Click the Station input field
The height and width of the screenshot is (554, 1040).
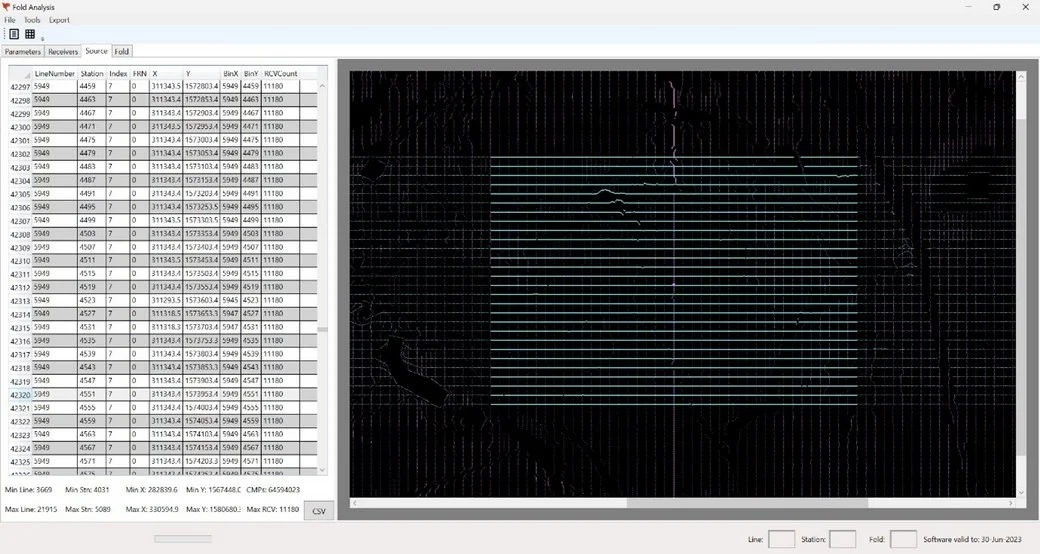pos(842,539)
